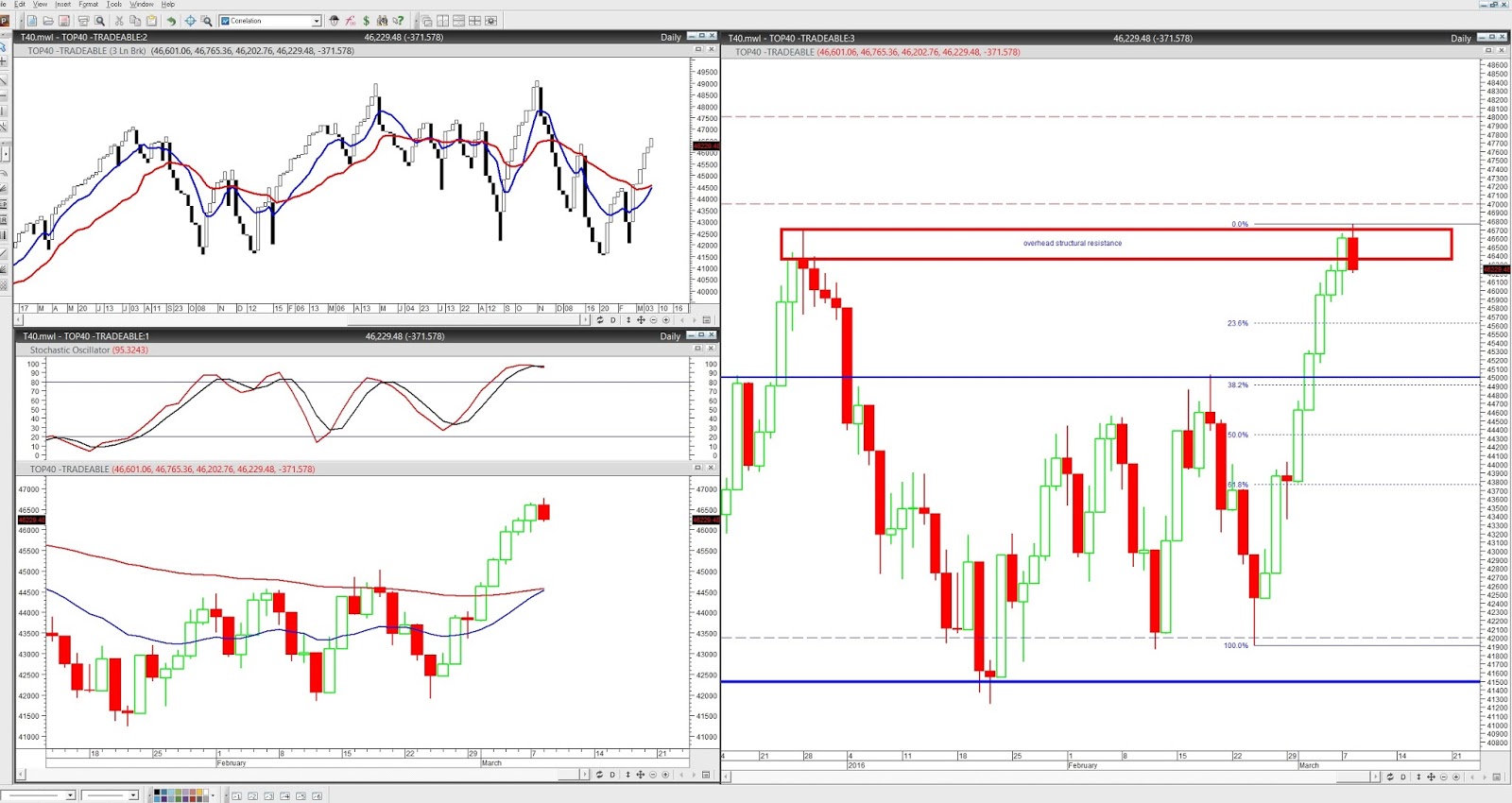The width and height of the screenshot is (1512, 803).
Task: Toggle the Correlation checkbox in toolbar
Action: pos(225,21)
